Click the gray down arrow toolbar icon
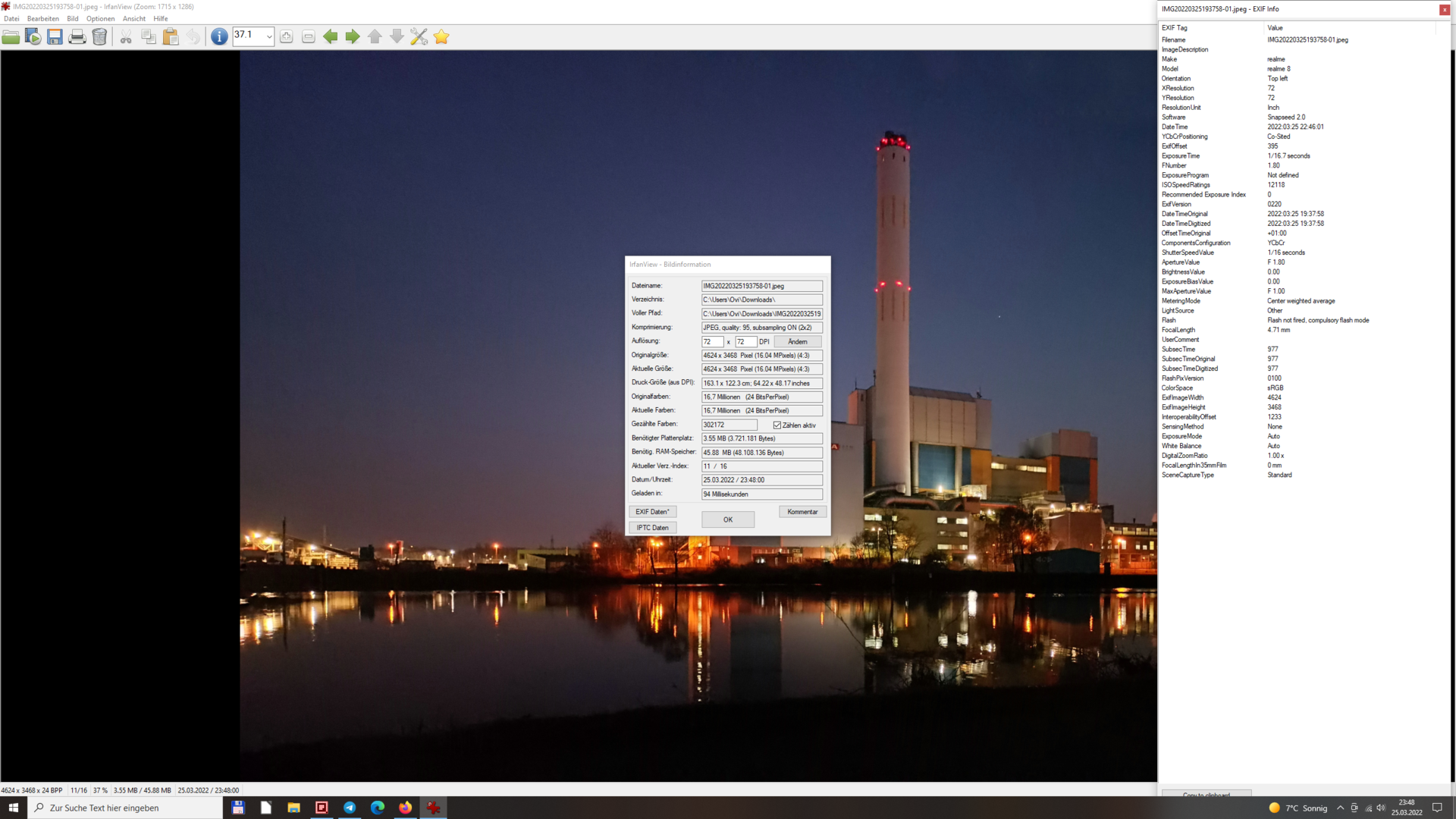 (x=397, y=36)
